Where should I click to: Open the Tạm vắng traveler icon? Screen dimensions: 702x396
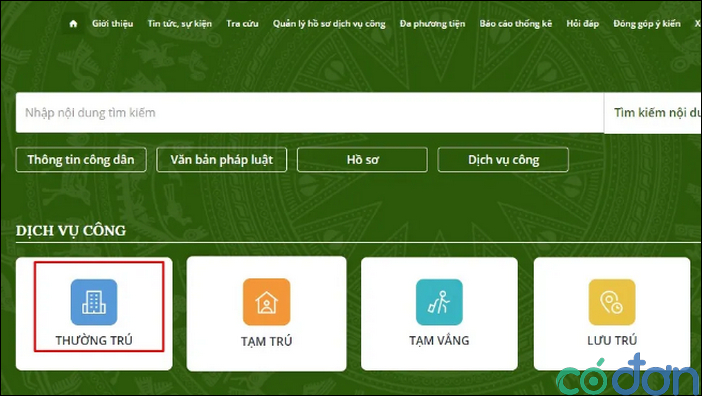[x=439, y=302]
